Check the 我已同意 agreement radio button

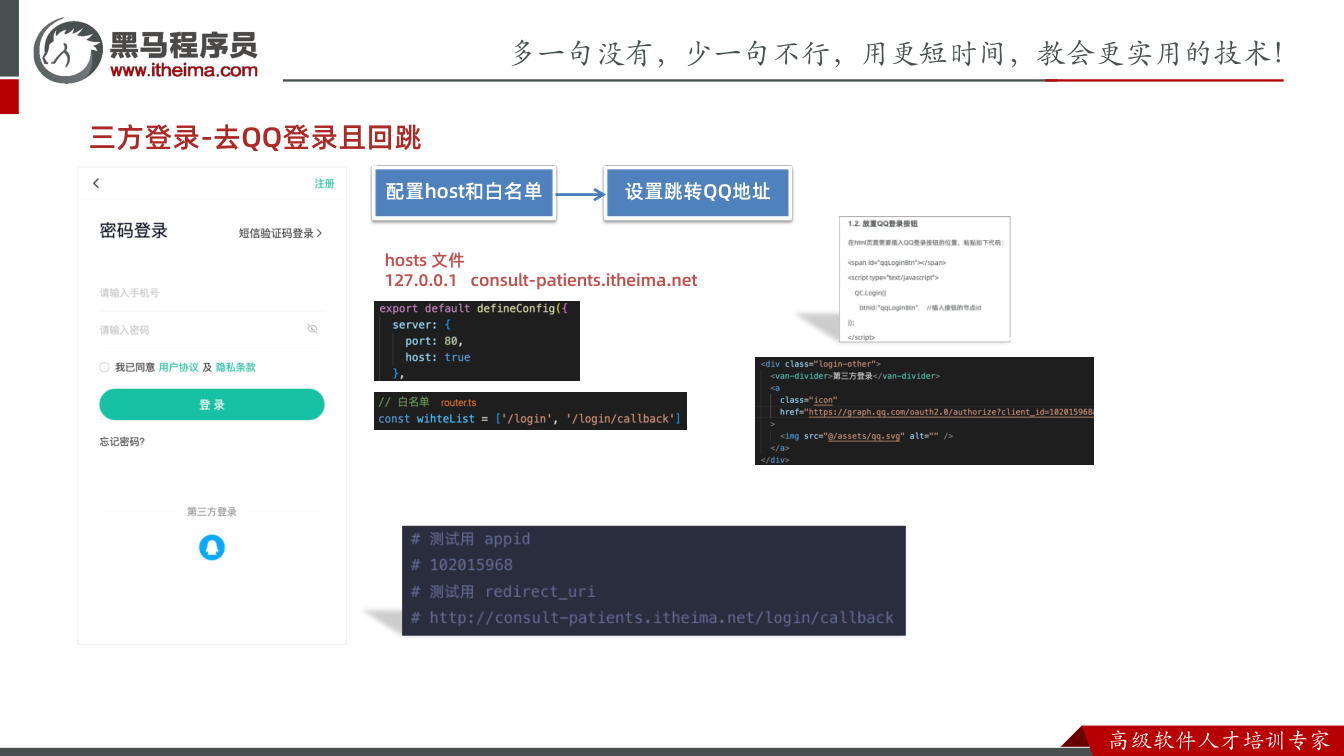point(104,367)
